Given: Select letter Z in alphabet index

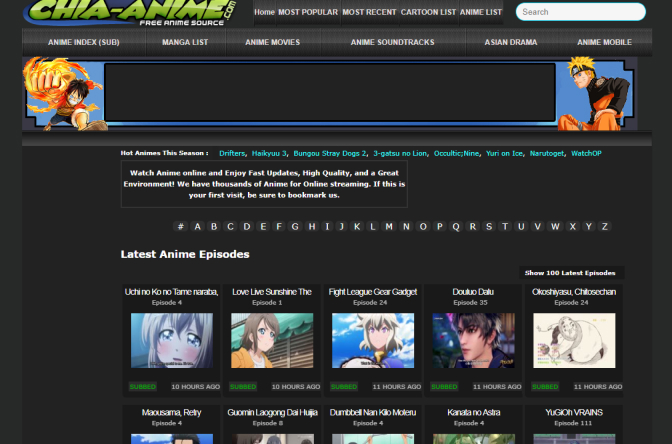Looking at the screenshot, I should (605, 226).
